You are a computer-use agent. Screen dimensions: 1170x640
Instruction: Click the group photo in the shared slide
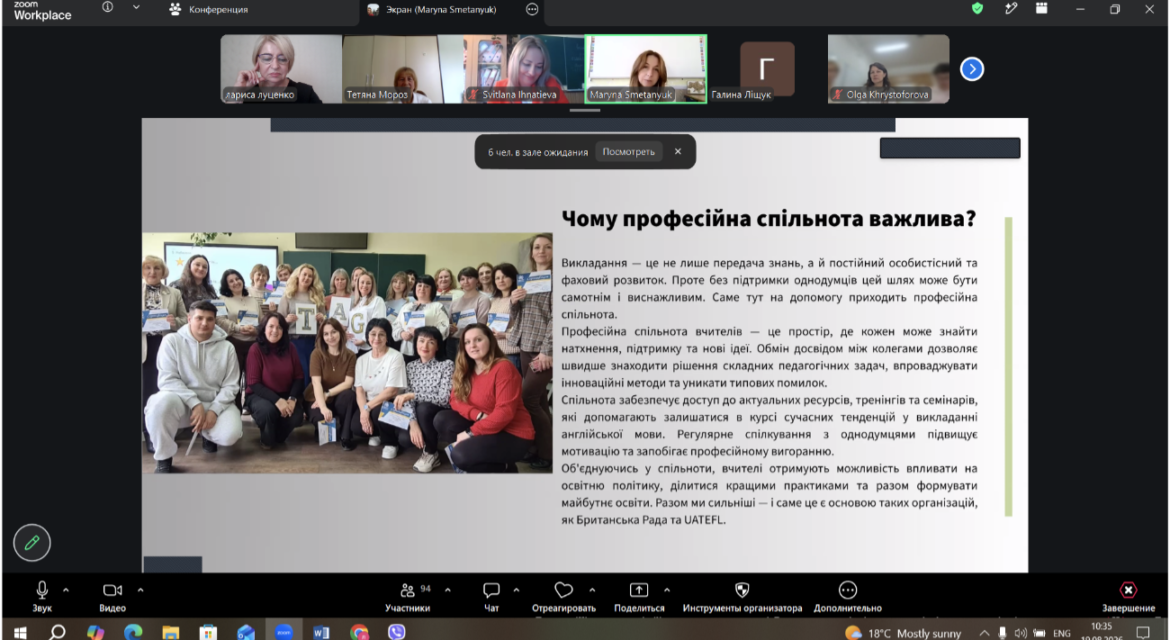click(x=348, y=353)
